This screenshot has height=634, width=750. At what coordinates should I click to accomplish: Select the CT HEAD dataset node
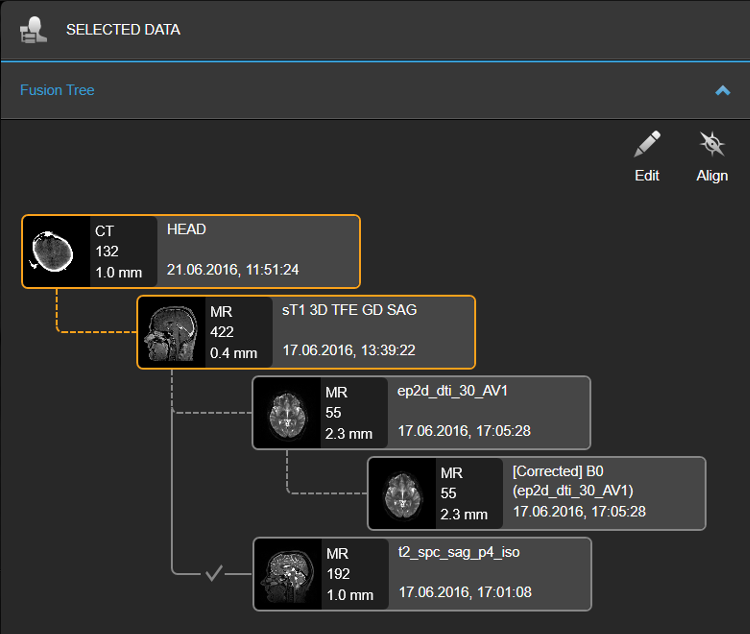(191, 251)
